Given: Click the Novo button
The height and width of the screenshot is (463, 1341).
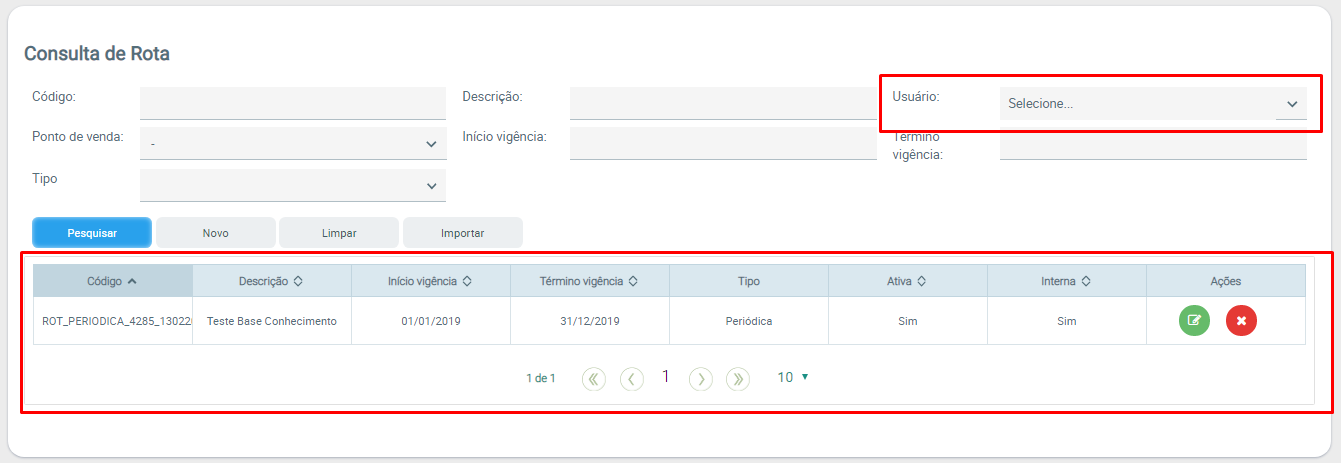Looking at the screenshot, I should coord(216,233).
